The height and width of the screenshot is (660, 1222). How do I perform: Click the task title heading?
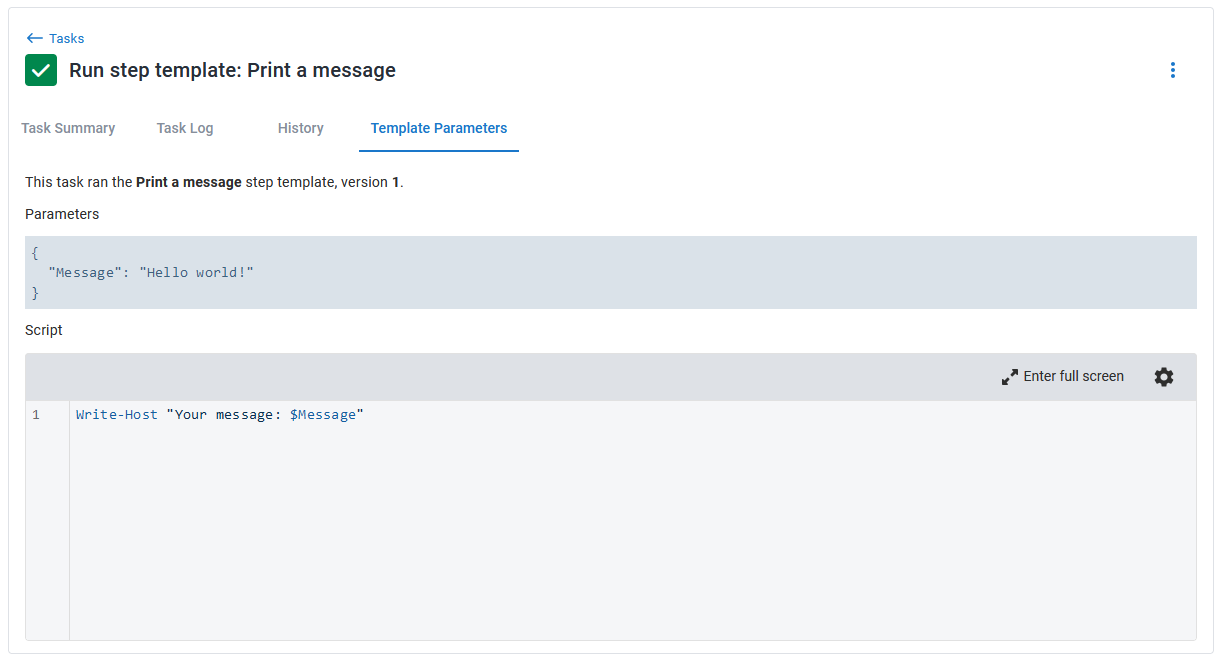click(x=232, y=70)
